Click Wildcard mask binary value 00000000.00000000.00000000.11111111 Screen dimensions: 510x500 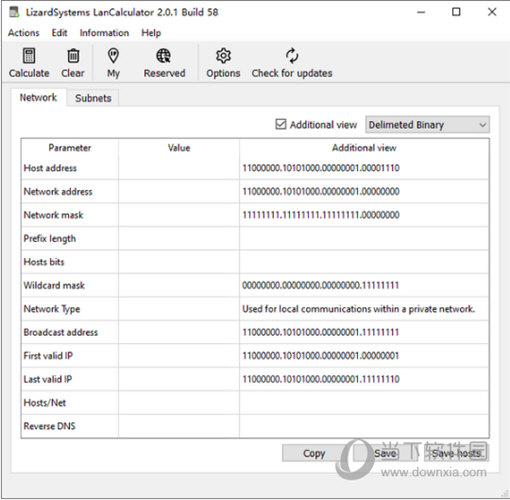coord(320,285)
